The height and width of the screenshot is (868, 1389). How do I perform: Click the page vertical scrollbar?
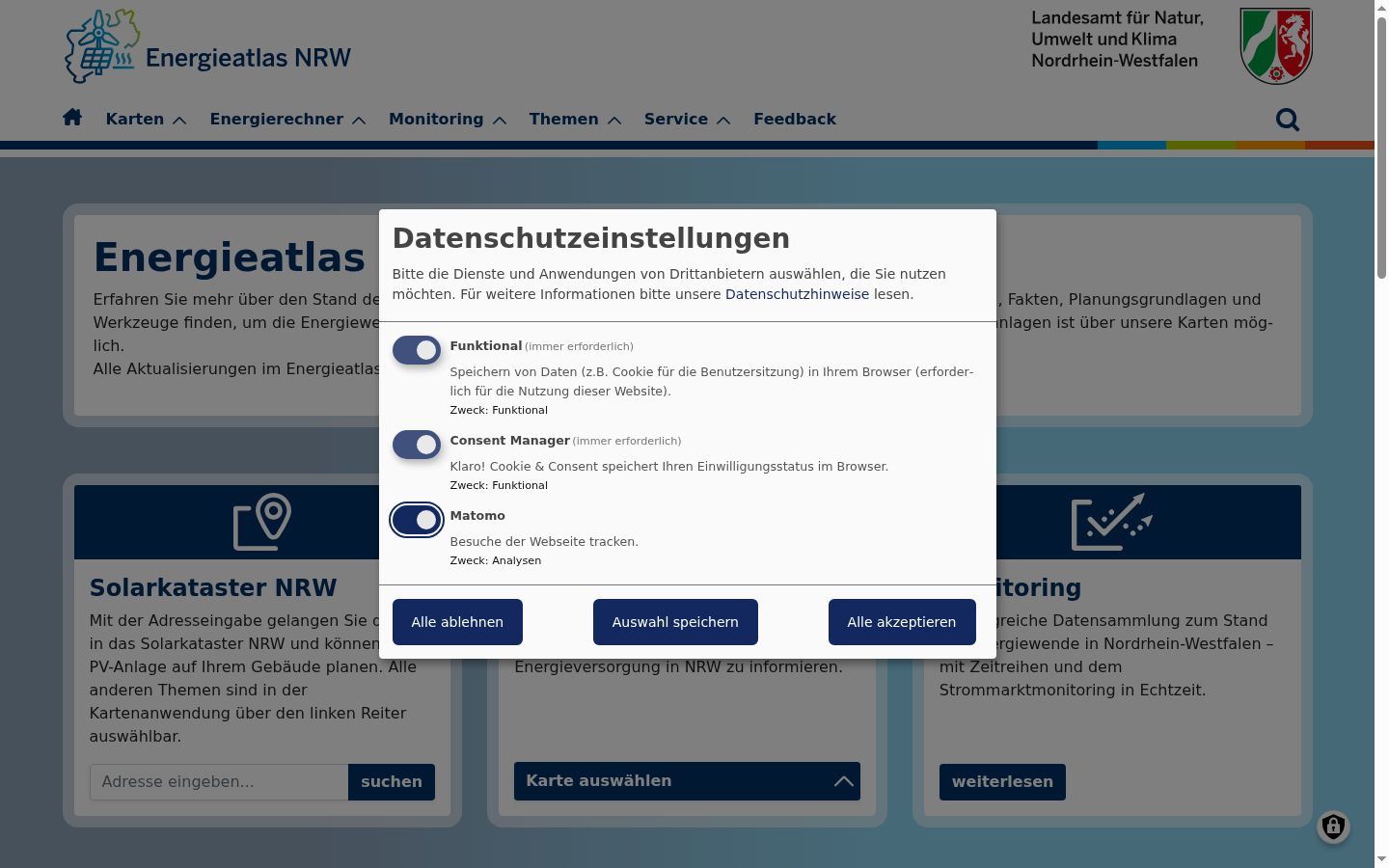(x=1381, y=434)
